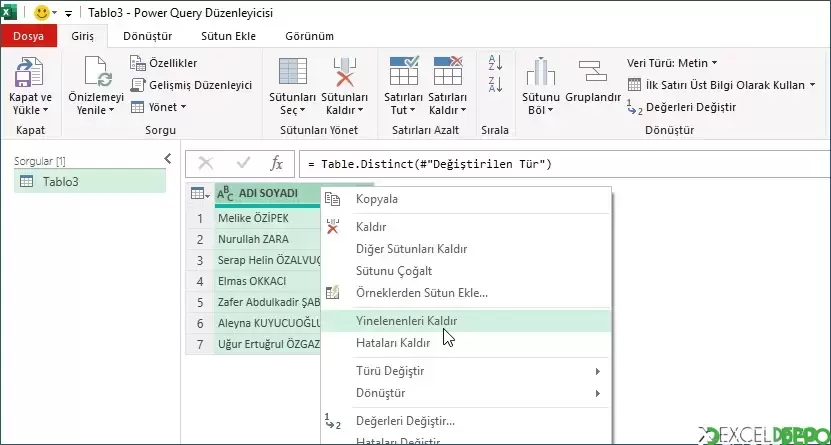
Task: Click the fx function icon
Action: click(x=276, y=164)
